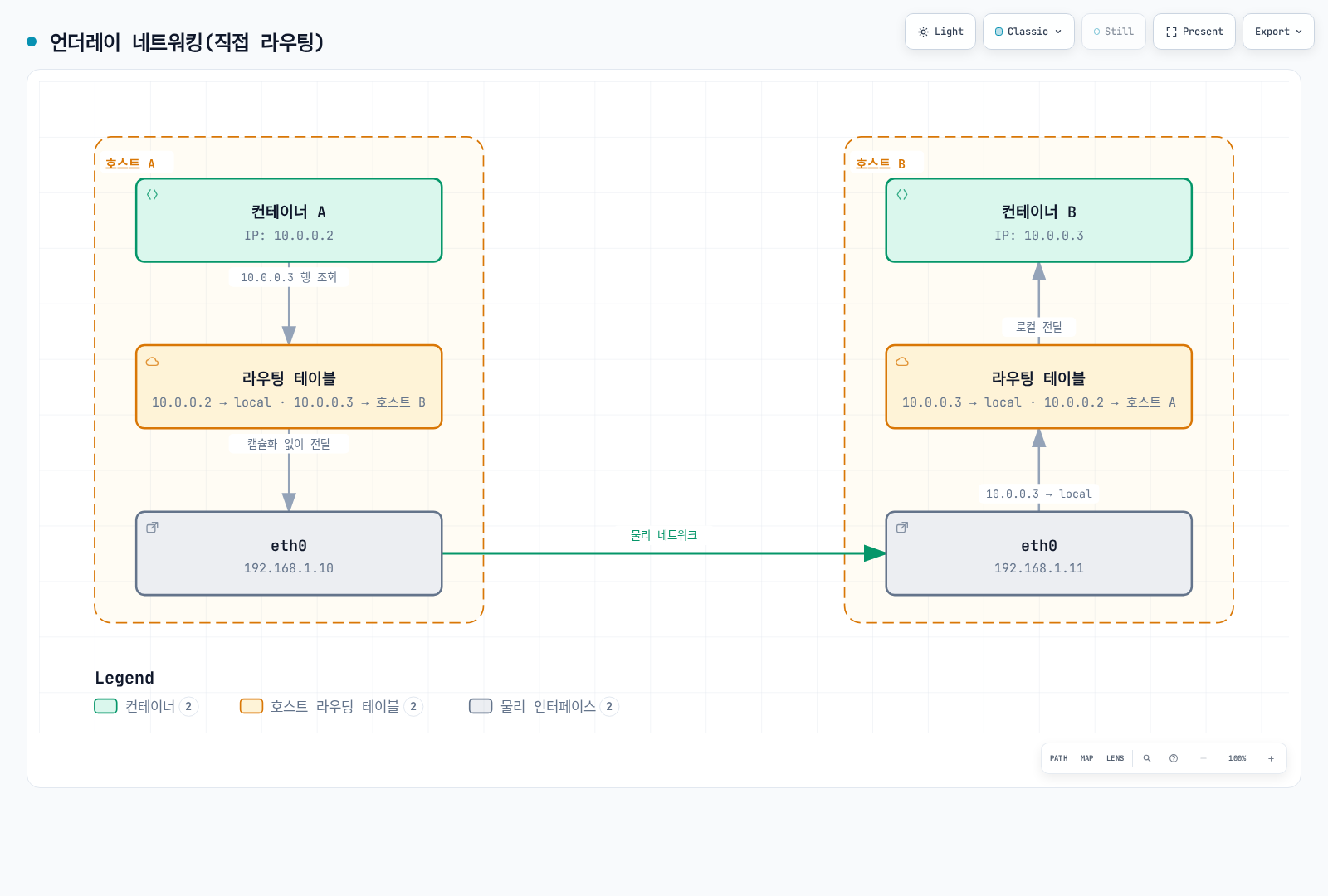Open the help question-mark icon

pos(1174,758)
